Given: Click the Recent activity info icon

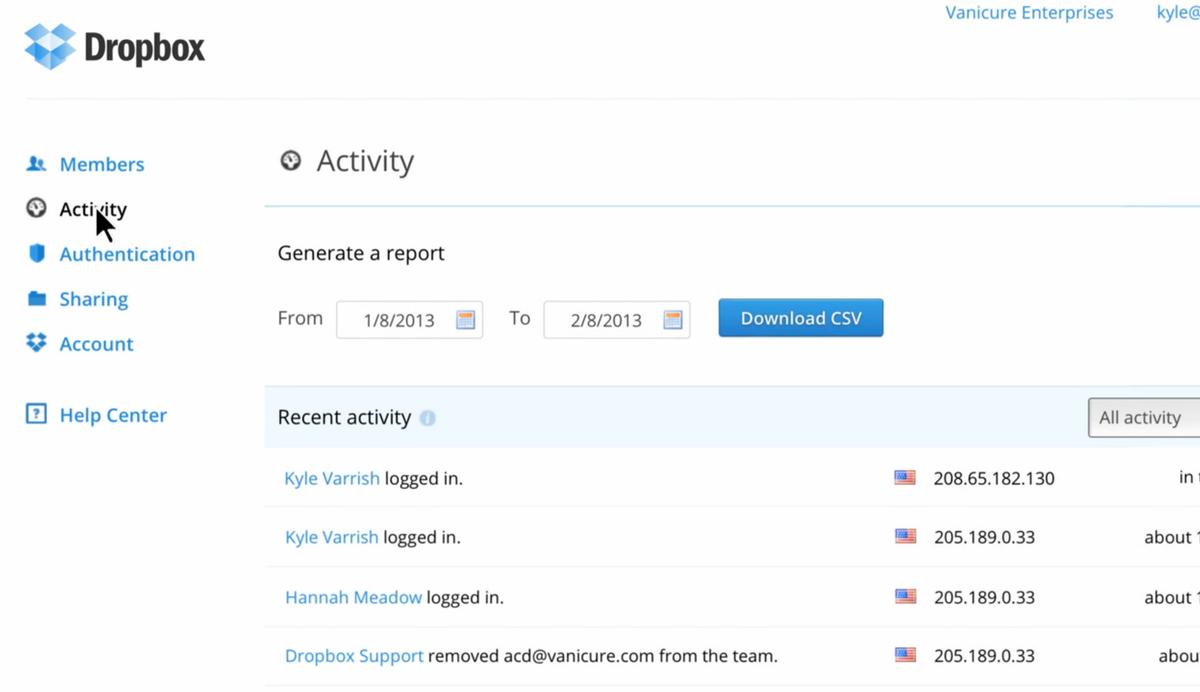Looking at the screenshot, I should pyautogui.click(x=427, y=418).
